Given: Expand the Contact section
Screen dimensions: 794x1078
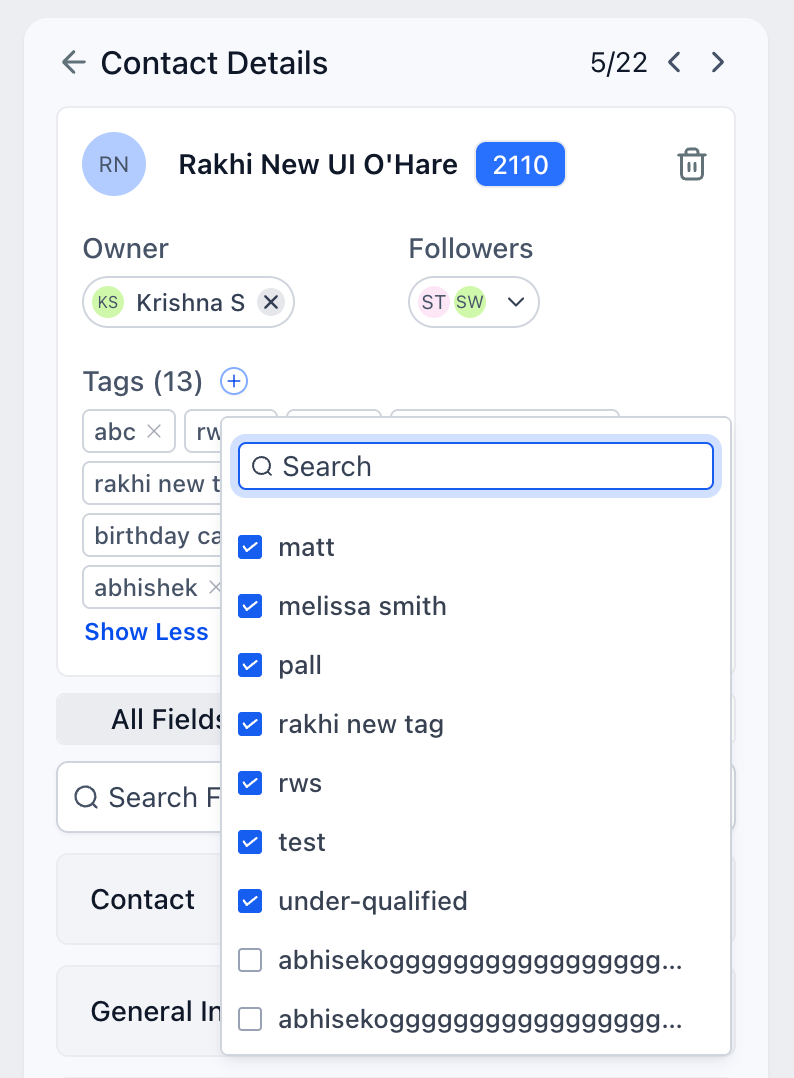Looking at the screenshot, I should [x=142, y=899].
